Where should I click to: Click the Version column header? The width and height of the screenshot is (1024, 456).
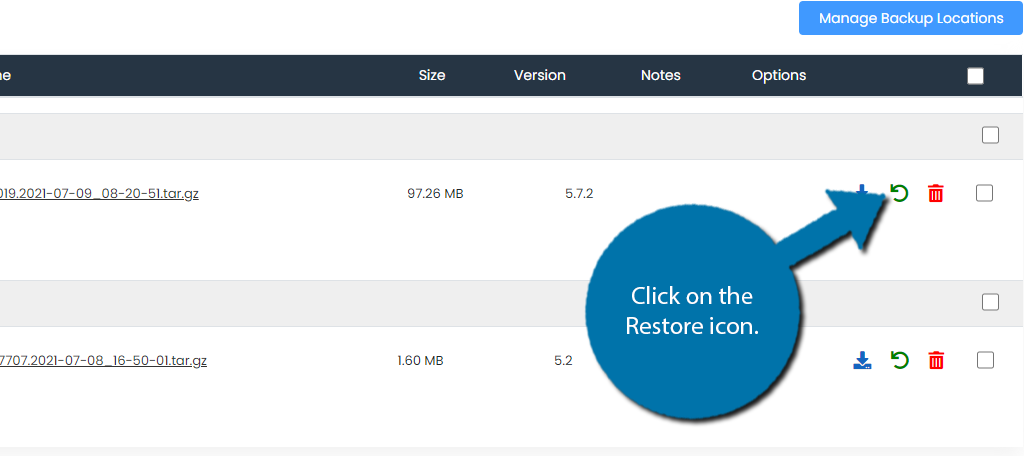[539, 75]
